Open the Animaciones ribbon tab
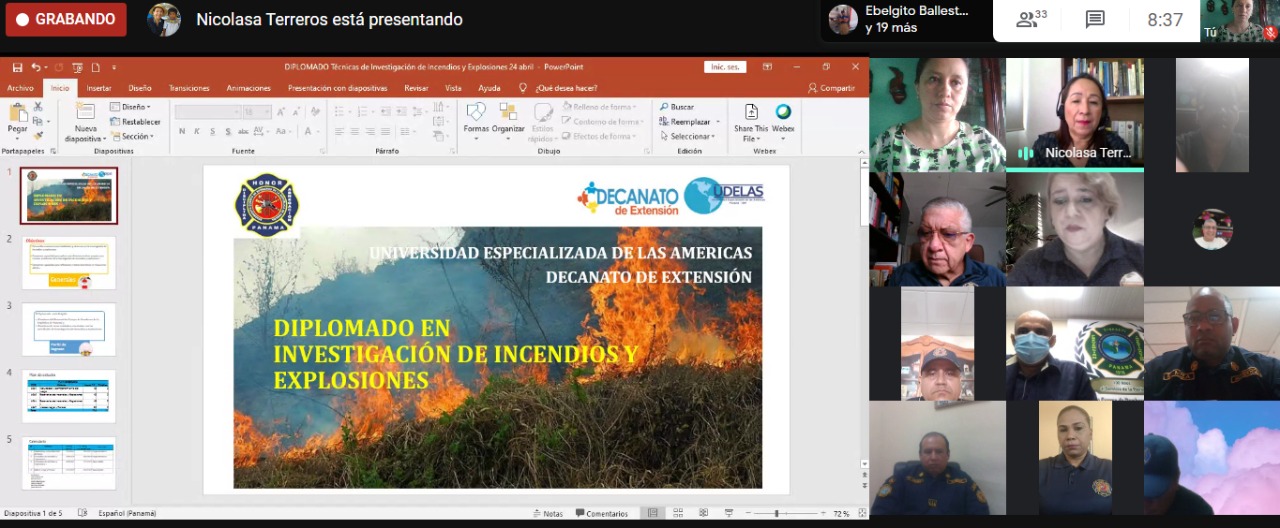Viewport: 1280px width, 528px height. pos(248,88)
